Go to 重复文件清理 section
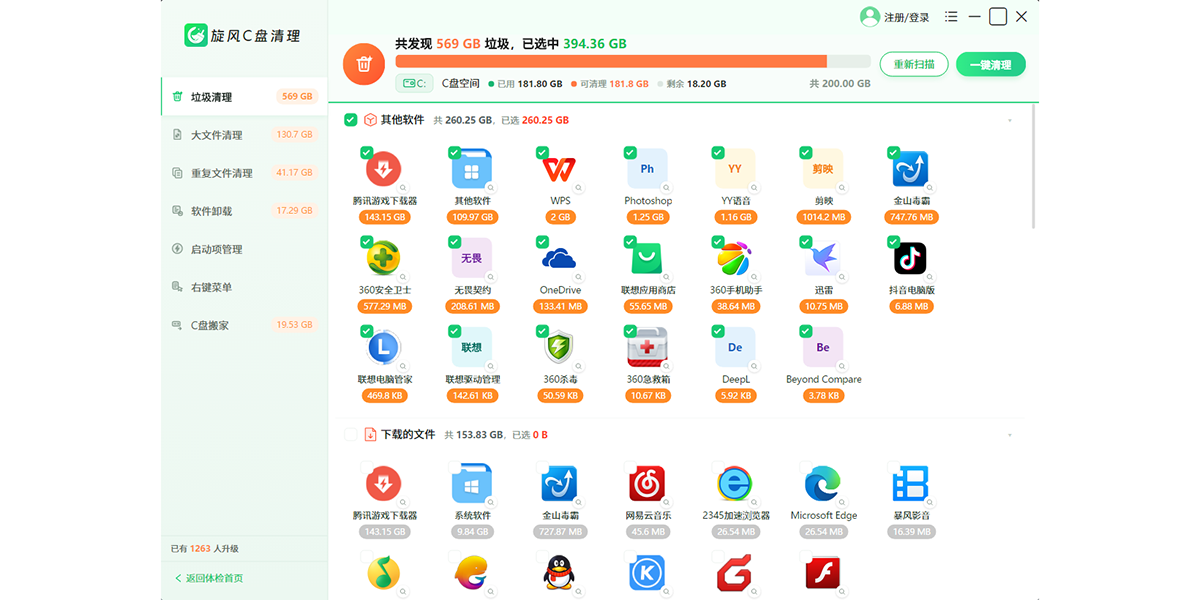 [x=244, y=173]
